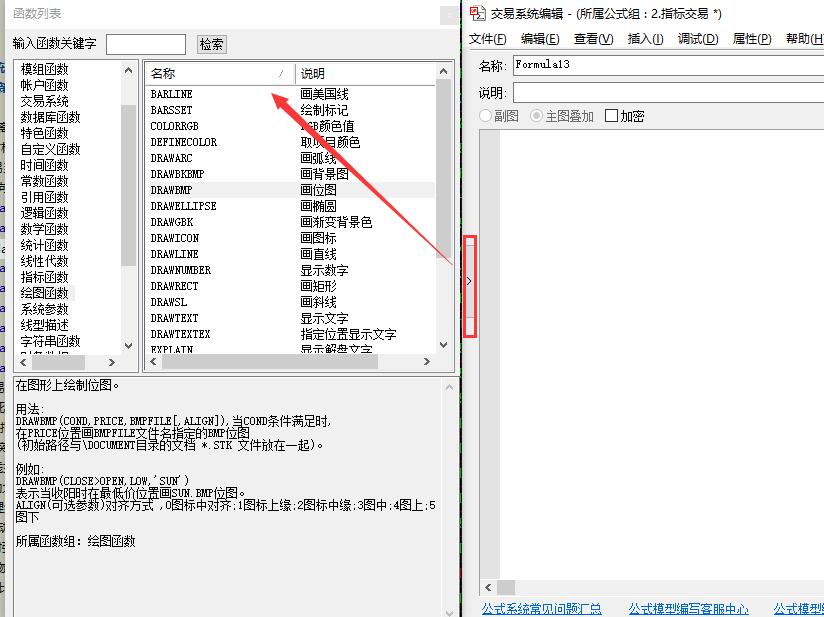Click the function keyword input field

[x=146, y=44]
